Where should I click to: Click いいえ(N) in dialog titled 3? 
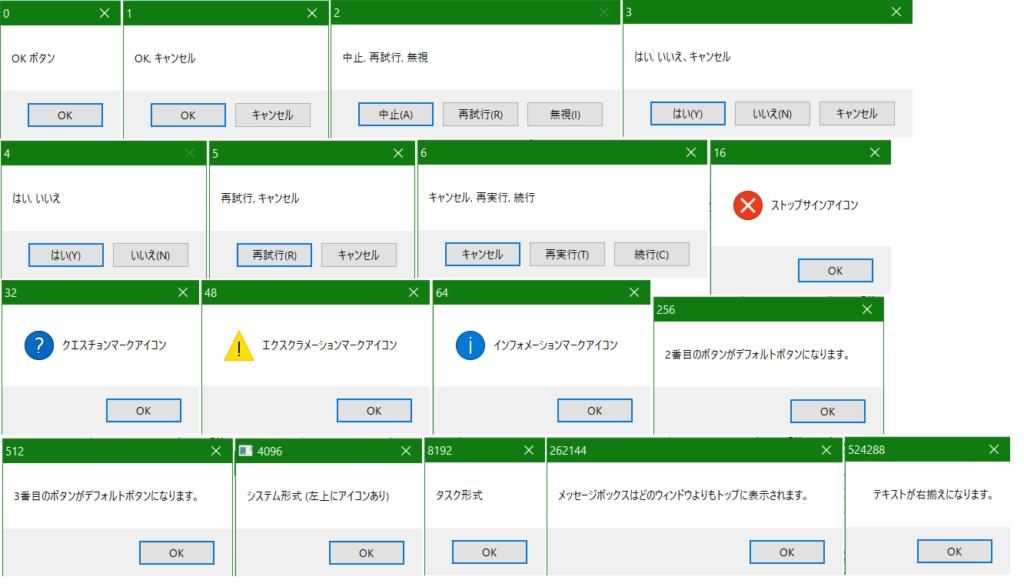(x=772, y=114)
